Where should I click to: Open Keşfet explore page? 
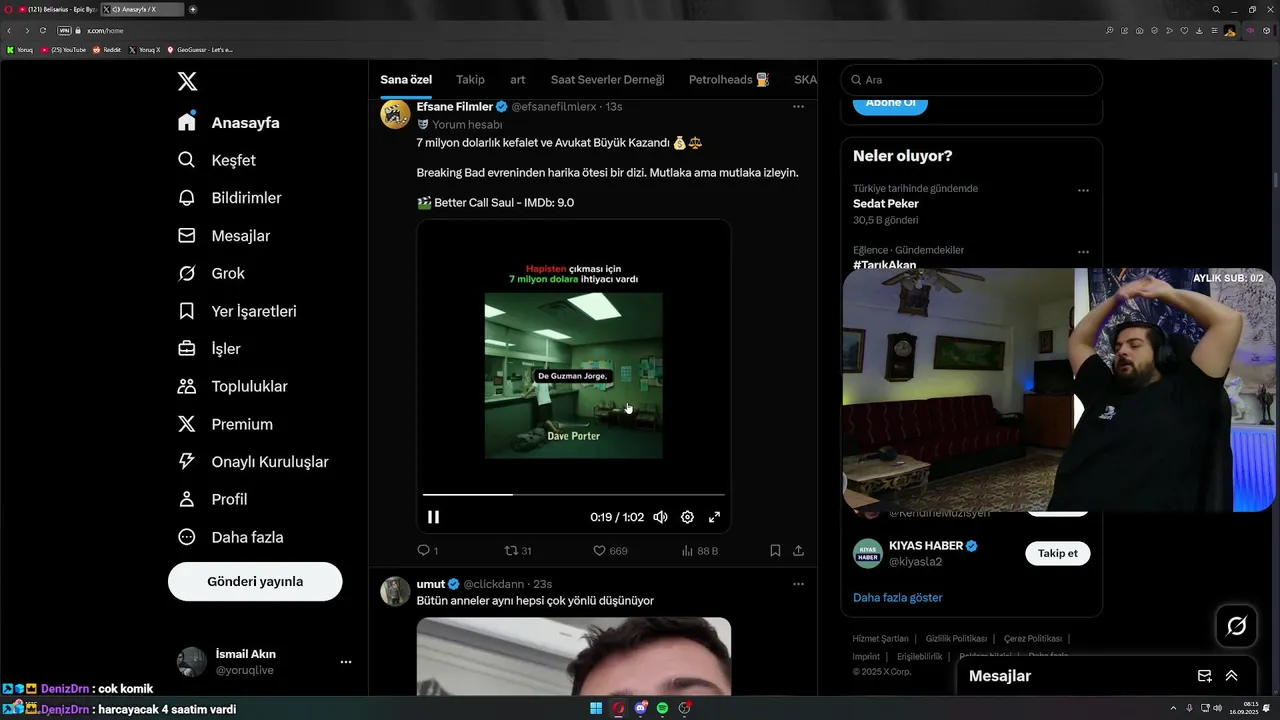click(217, 160)
